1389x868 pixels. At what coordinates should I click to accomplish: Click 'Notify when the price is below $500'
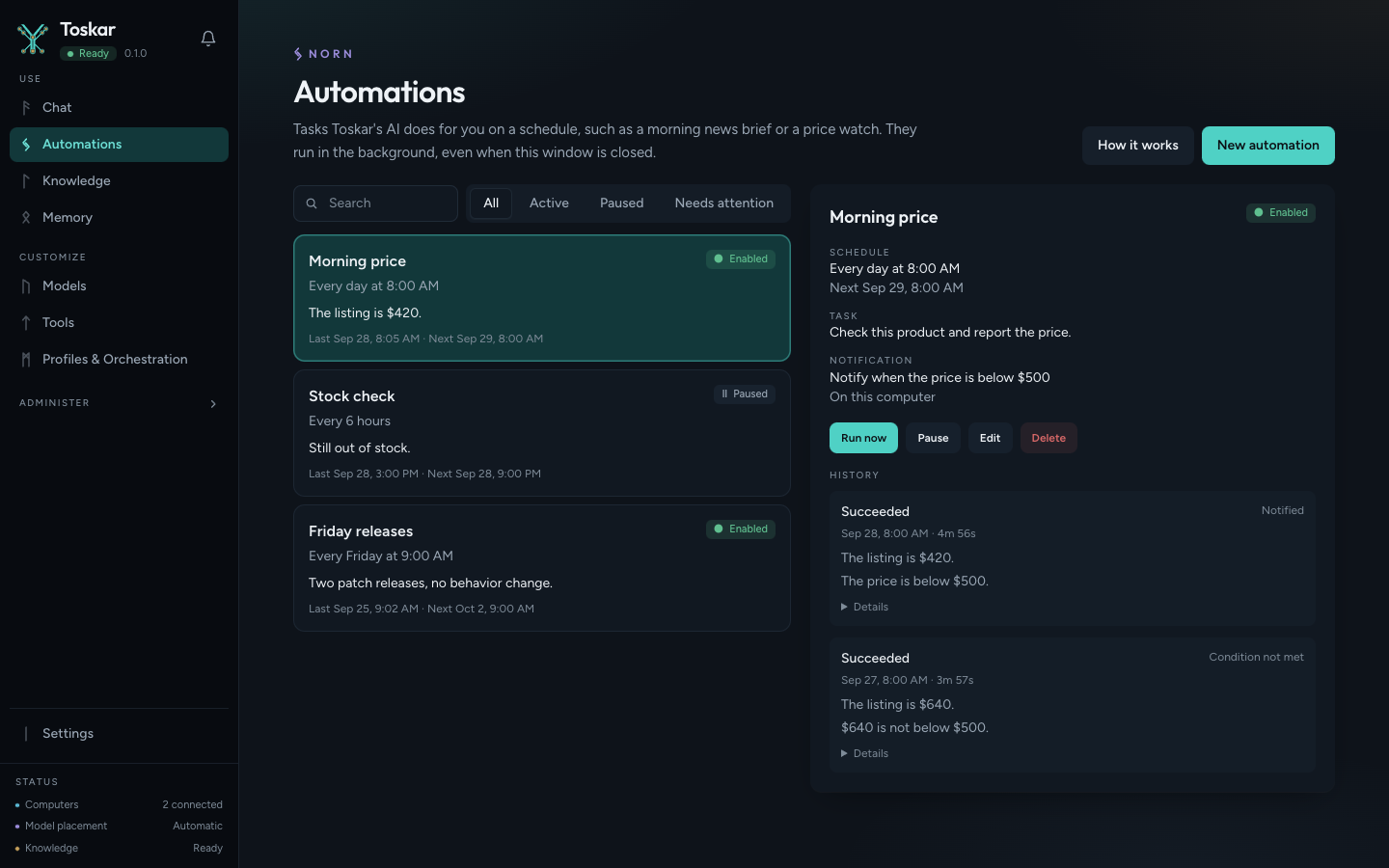coord(940,378)
